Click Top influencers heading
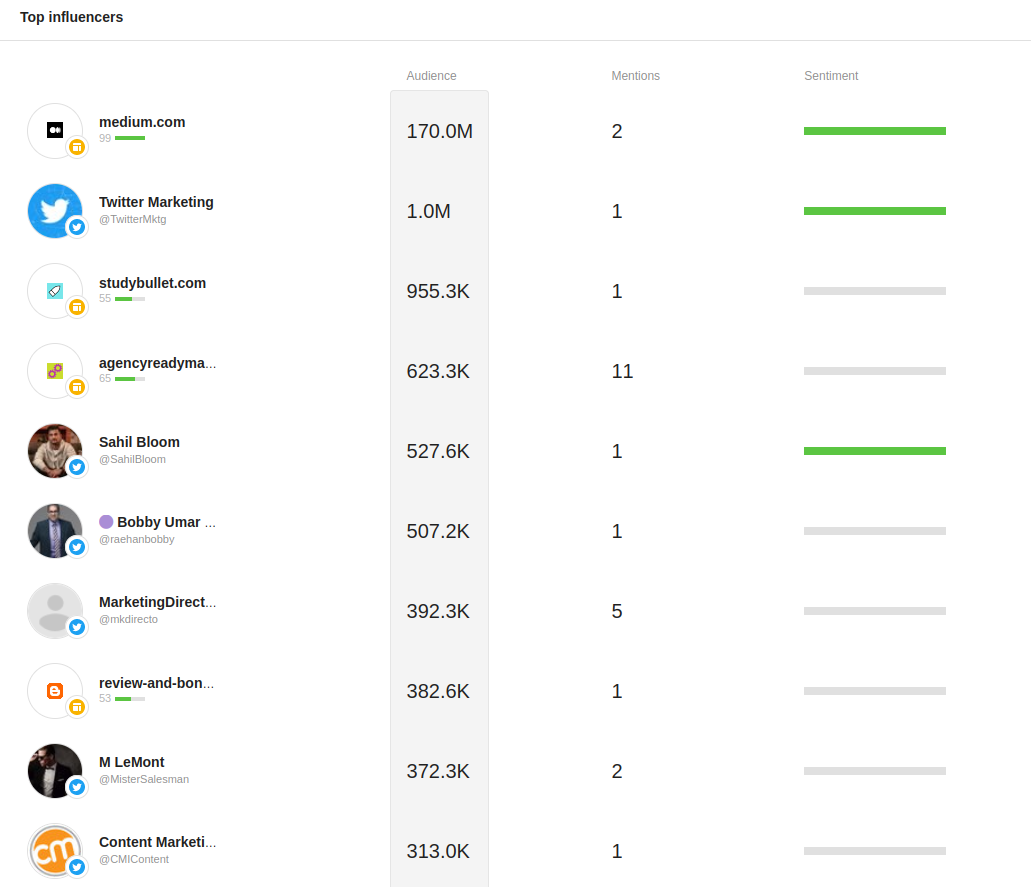The width and height of the screenshot is (1031, 887). 72,17
